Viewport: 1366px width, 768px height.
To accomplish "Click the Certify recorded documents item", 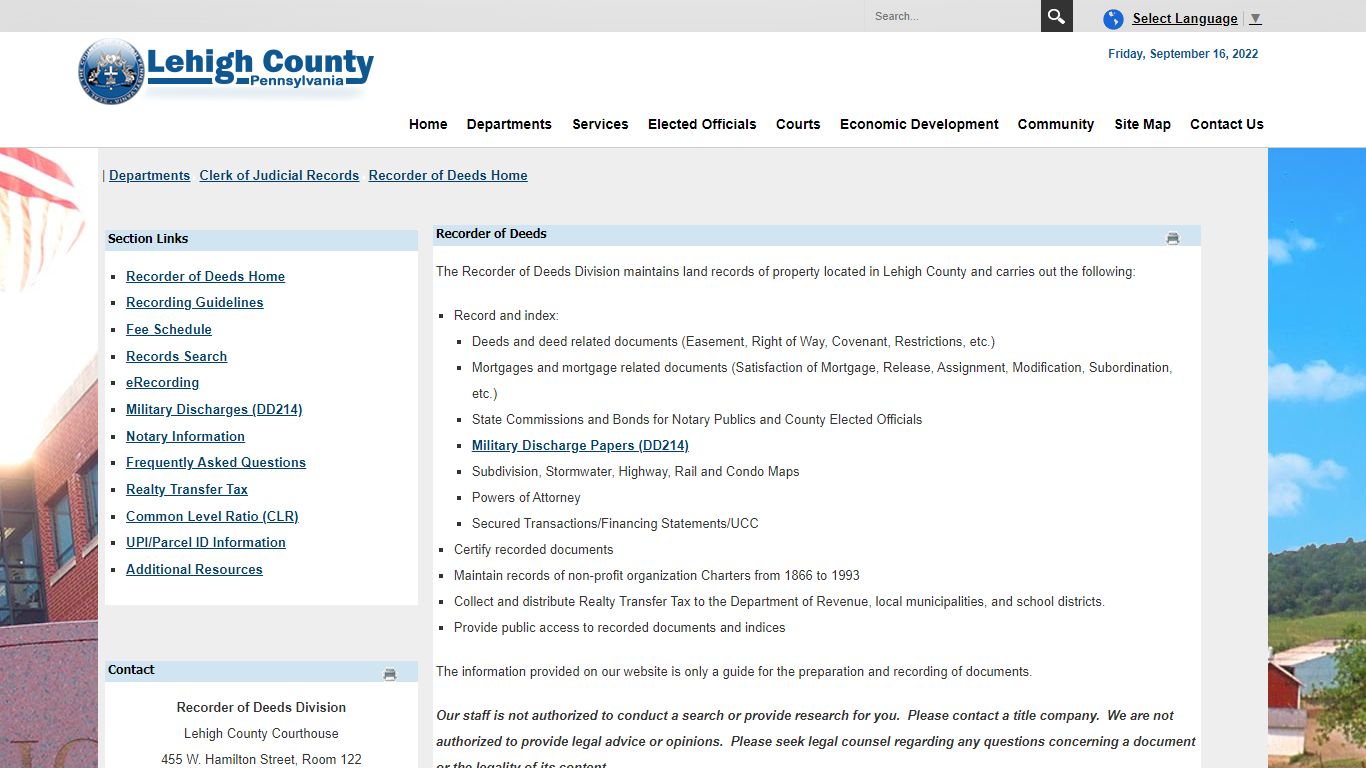I will (534, 549).
